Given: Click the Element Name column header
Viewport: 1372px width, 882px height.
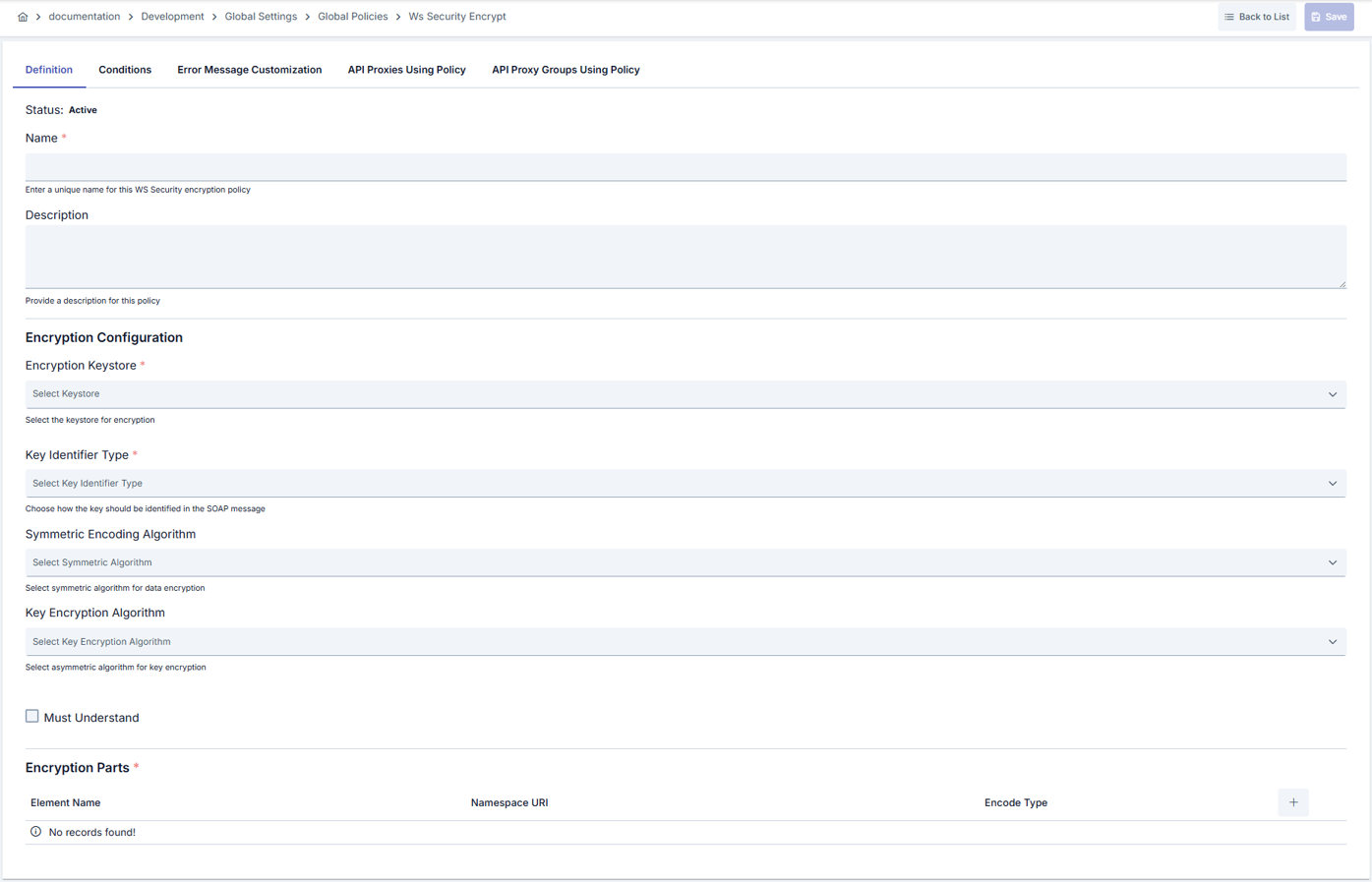Looking at the screenshot, I should pos(65,803).
